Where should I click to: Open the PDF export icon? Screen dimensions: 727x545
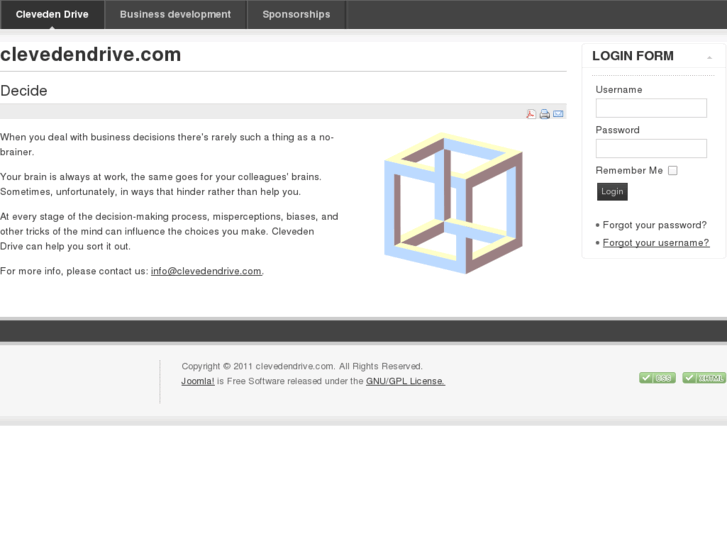(x=531, y=114)
